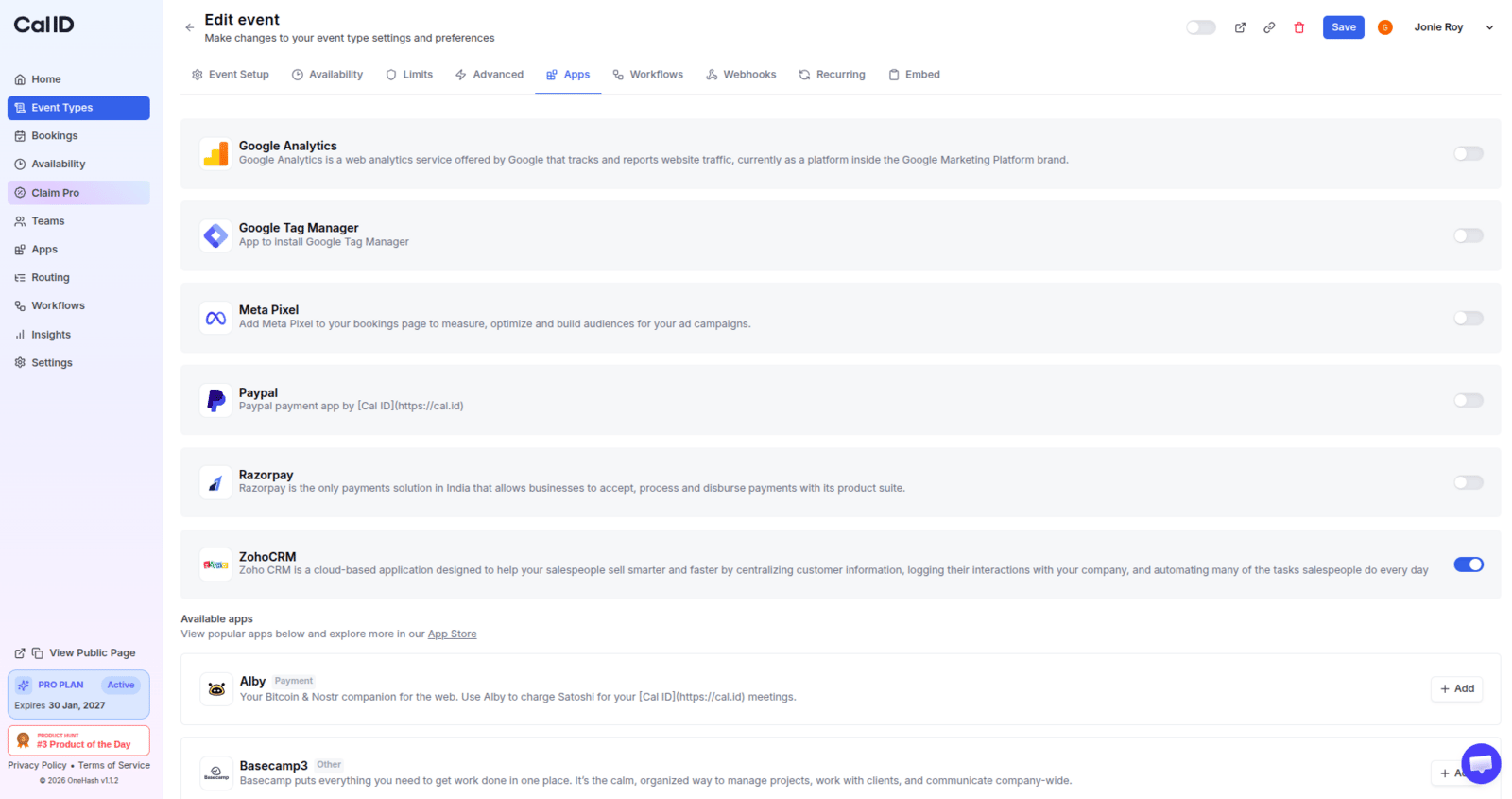This screenshot has height=799, width=1512.
Task: Switch to the Availability tab
Action: pos(327,75)
